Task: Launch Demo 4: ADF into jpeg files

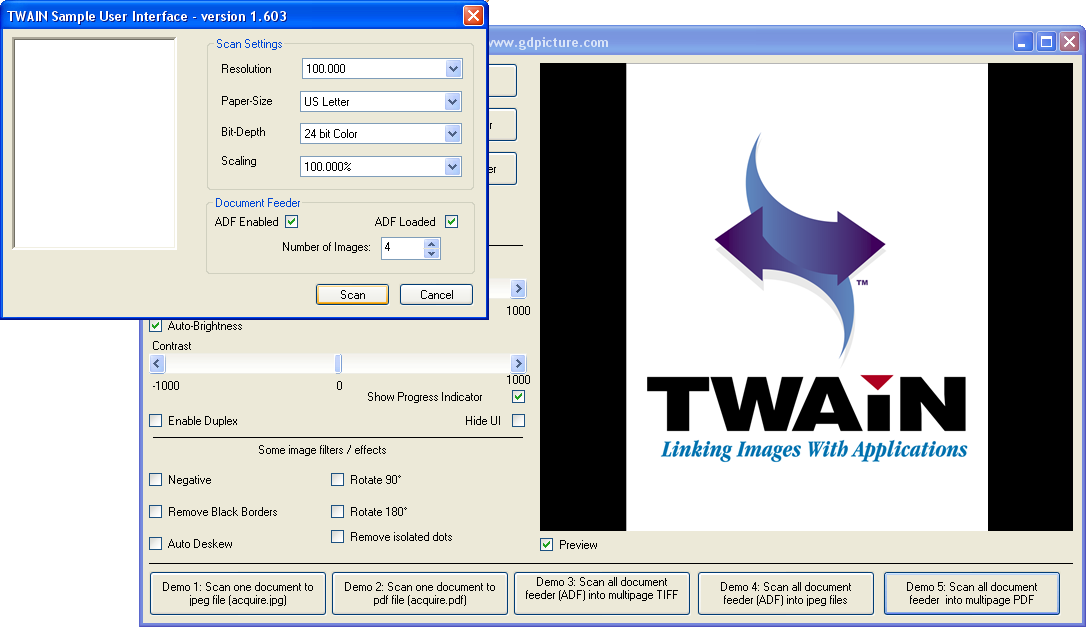Action: pos(785,593)
